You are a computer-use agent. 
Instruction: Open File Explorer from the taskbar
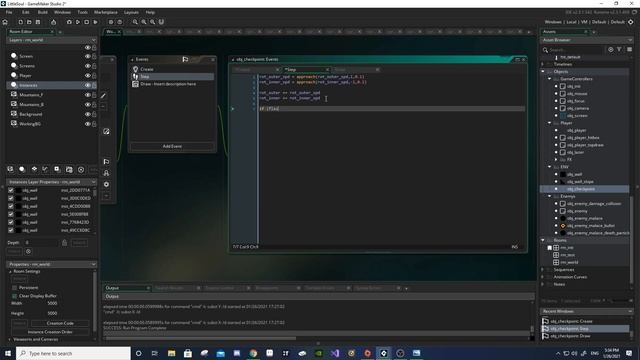(x=171, y=353)
